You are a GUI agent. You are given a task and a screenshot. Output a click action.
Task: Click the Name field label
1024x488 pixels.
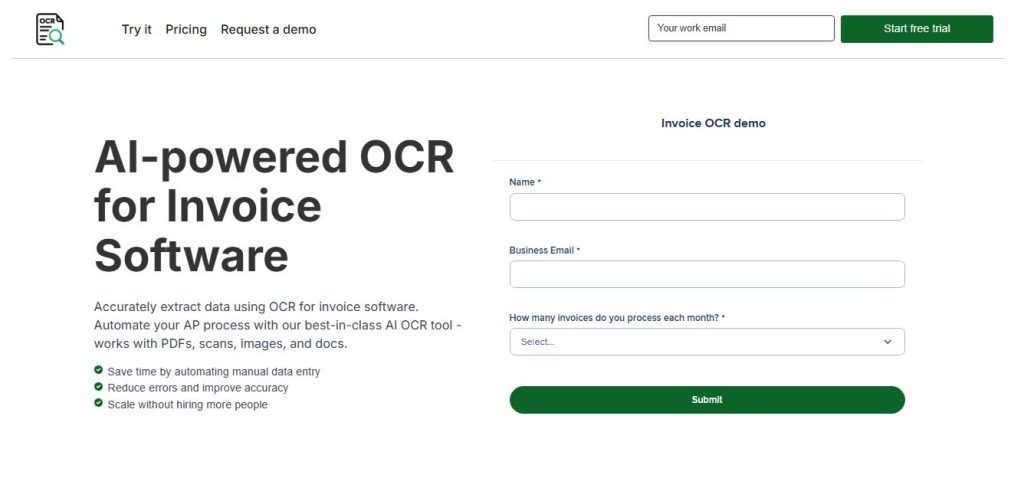(523, 182)
